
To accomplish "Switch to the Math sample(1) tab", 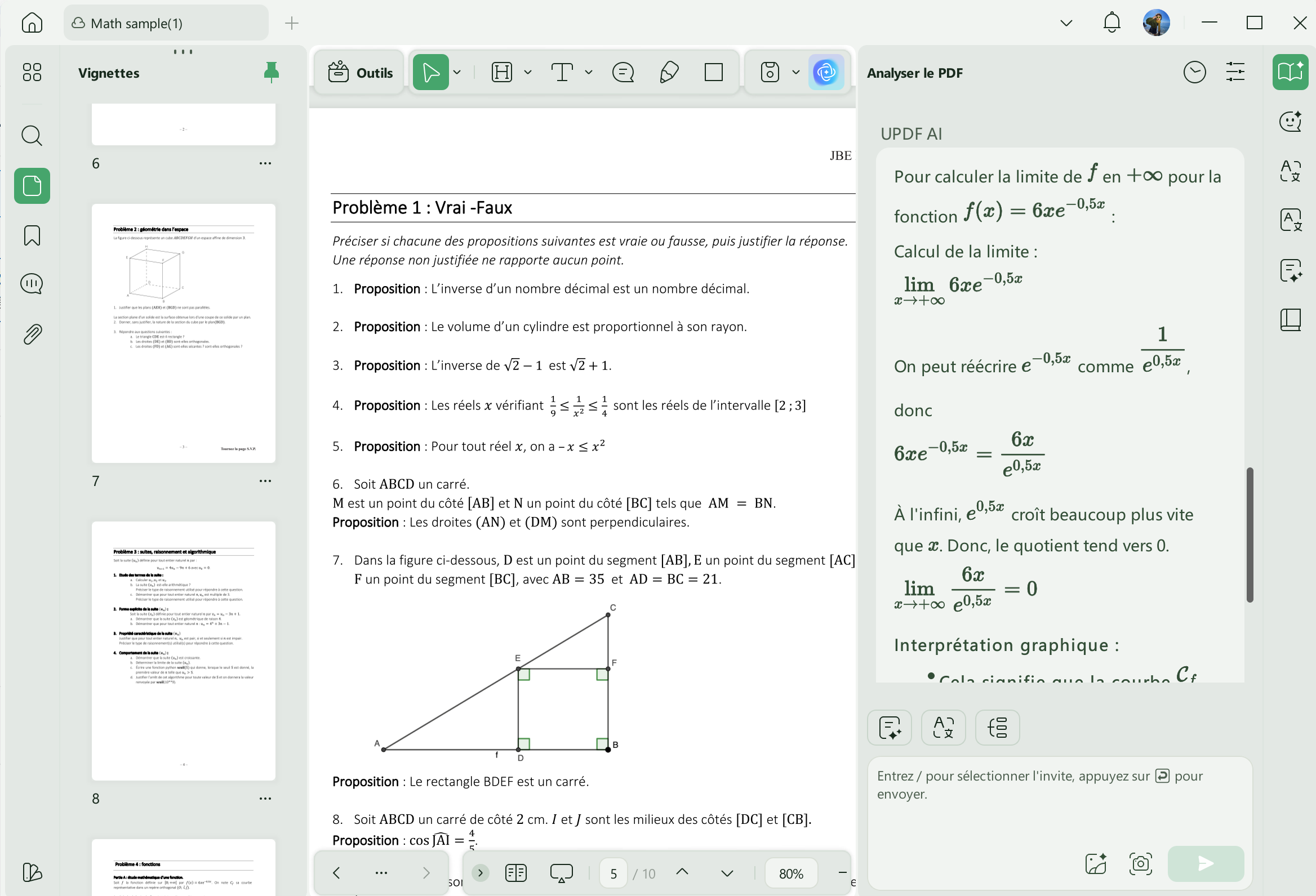I will [x=166, y=23].
